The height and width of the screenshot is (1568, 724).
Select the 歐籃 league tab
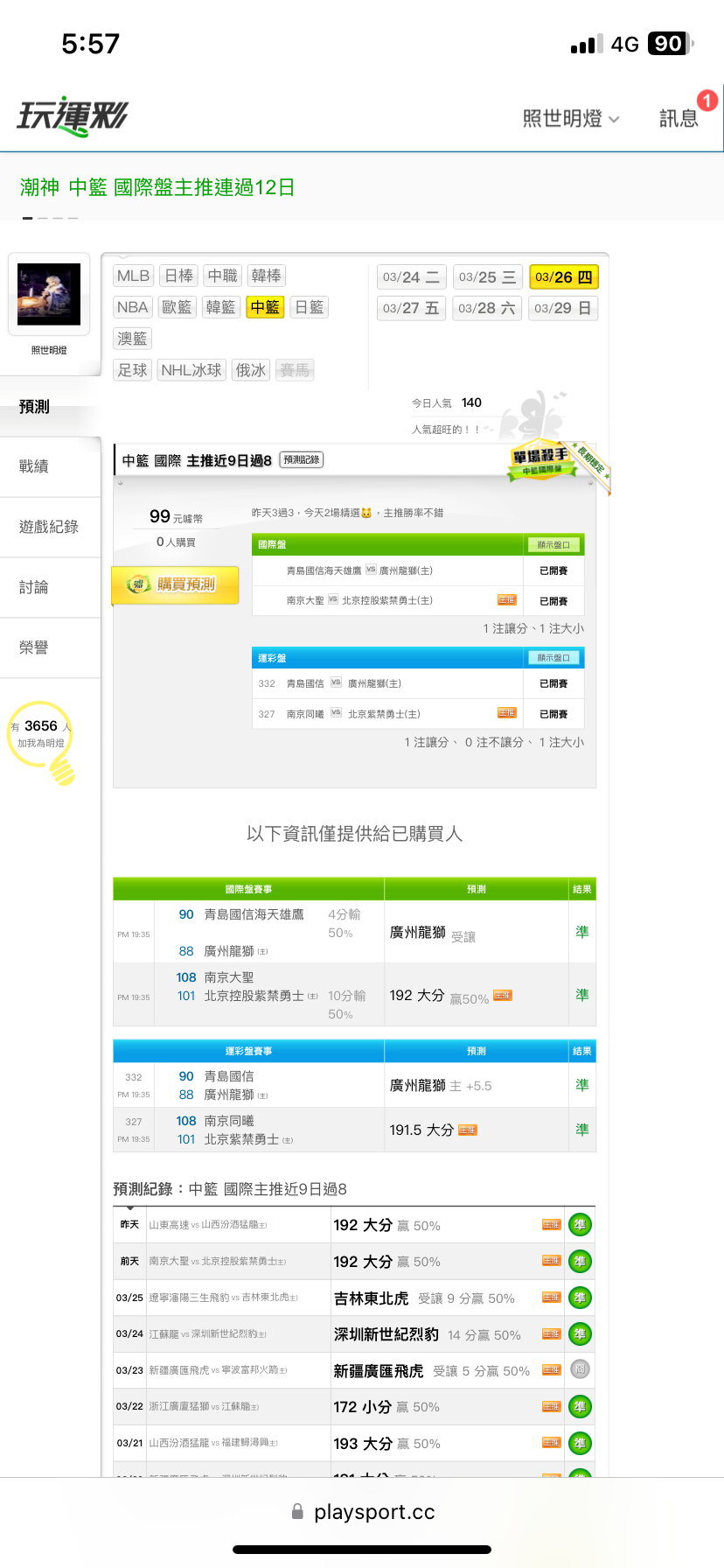[177, 307]
